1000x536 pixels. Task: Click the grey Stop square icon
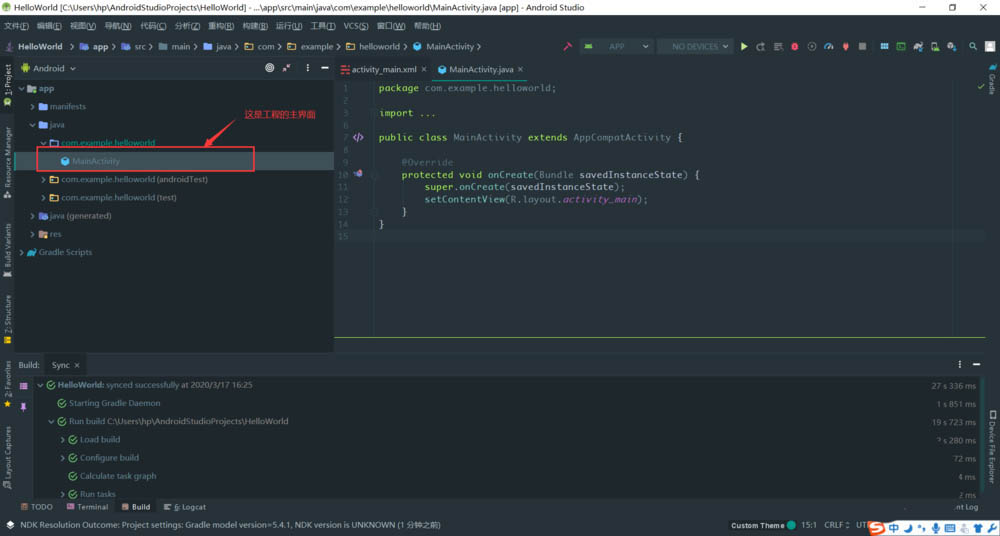click(x=862, y=47)
